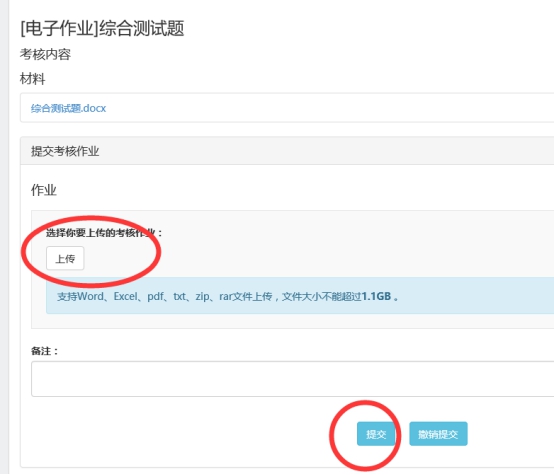Focus the 备注 remarks text field

[x=293, y=379]
